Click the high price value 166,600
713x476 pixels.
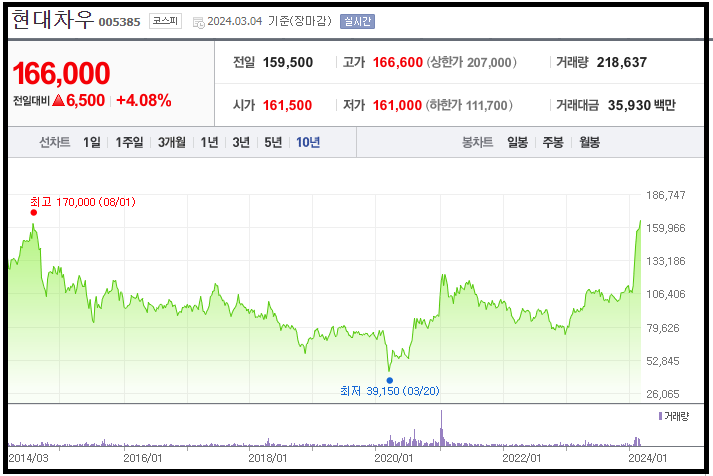pos(398,62)
